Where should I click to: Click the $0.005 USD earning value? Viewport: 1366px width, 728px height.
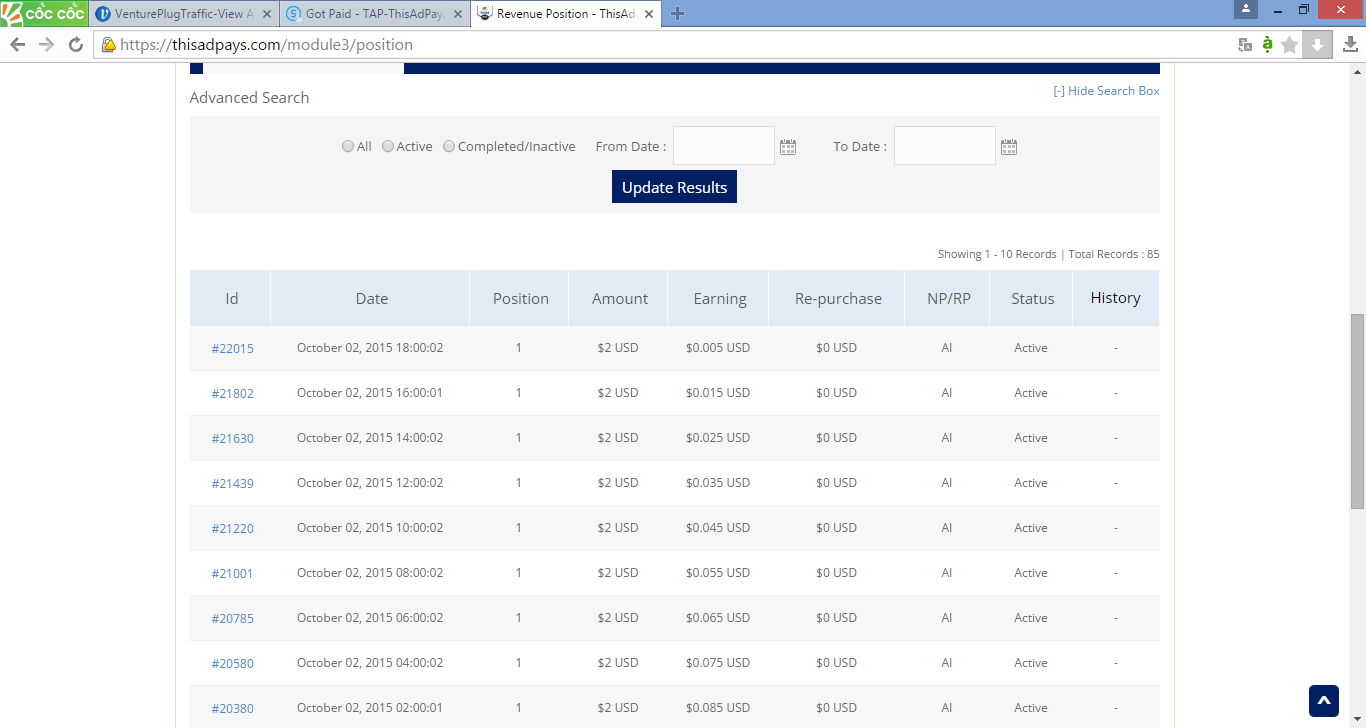718,348
